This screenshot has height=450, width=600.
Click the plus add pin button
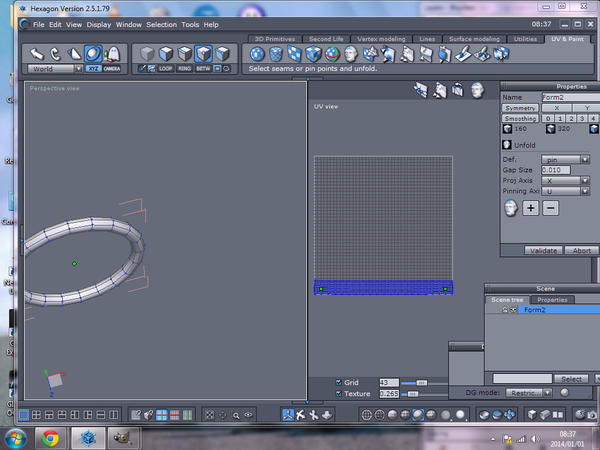(x=531, y=208)
